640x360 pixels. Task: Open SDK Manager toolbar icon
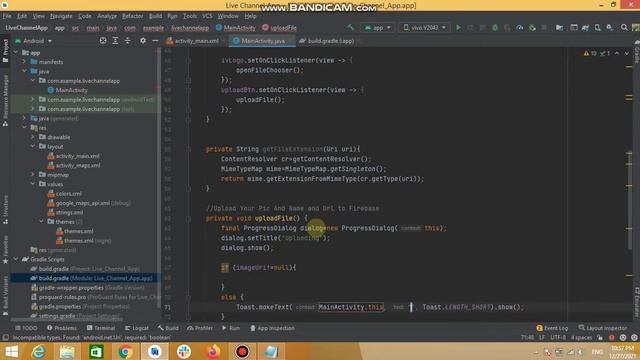point(609,27)
